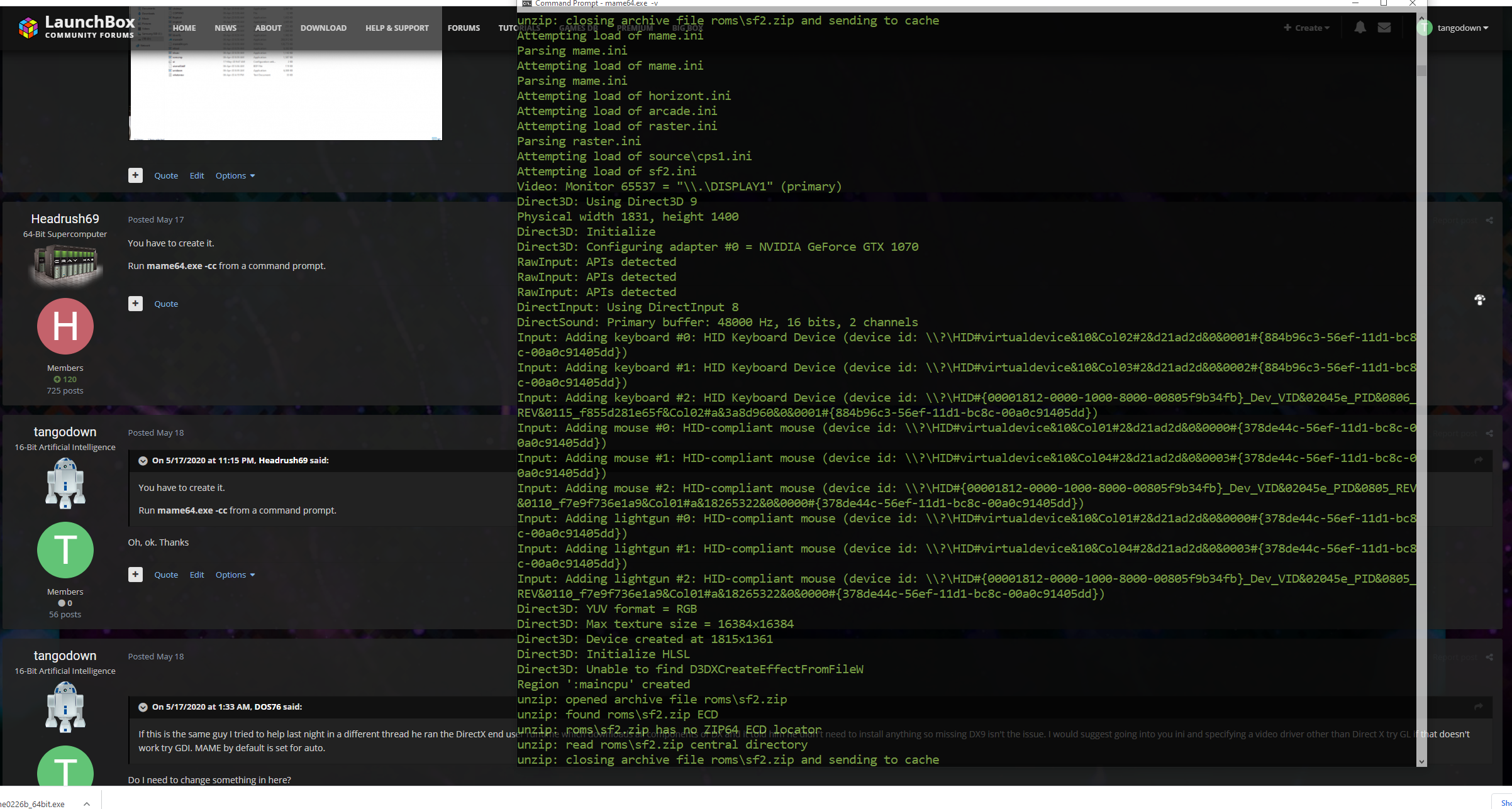1512x809 pixels.
Task: Open the messages envelope icon
Action: (x=1384, y=27)
